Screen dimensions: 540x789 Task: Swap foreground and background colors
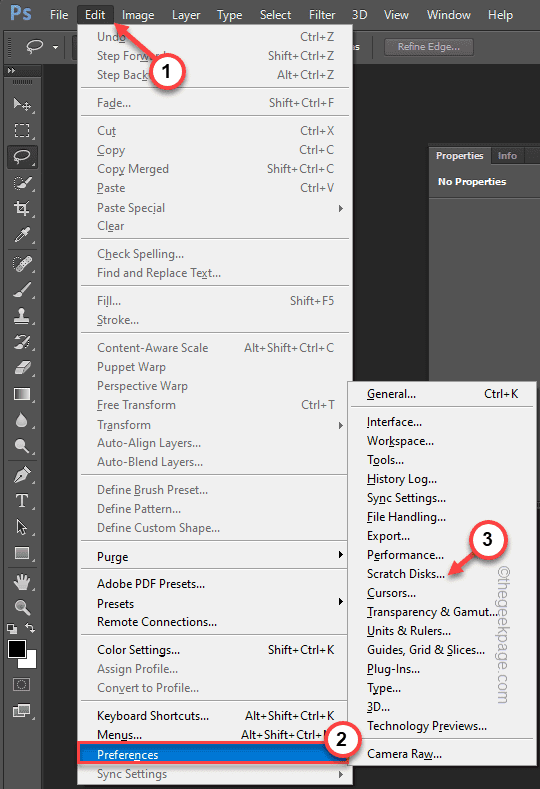30,628
